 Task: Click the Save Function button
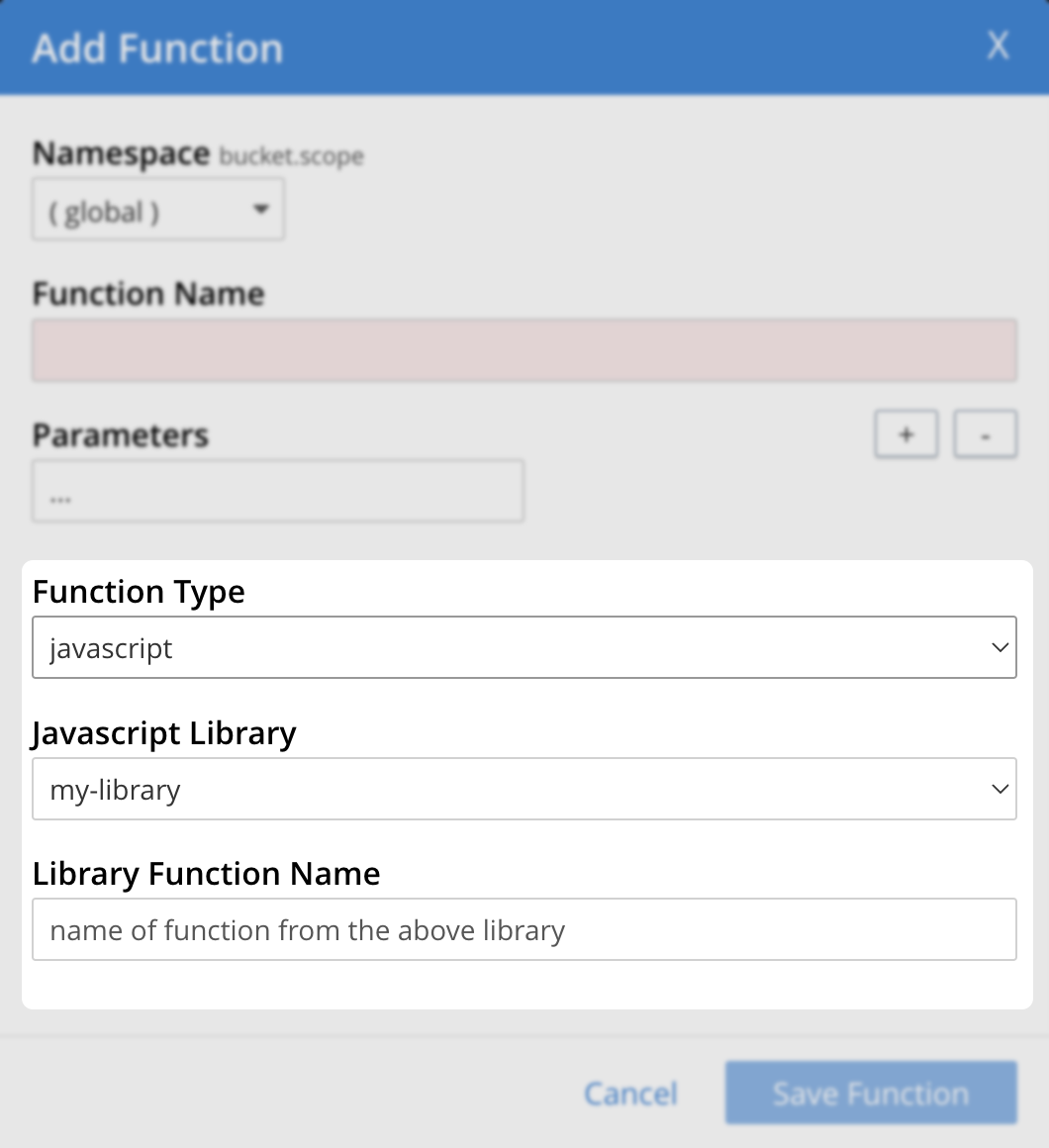871,1093
